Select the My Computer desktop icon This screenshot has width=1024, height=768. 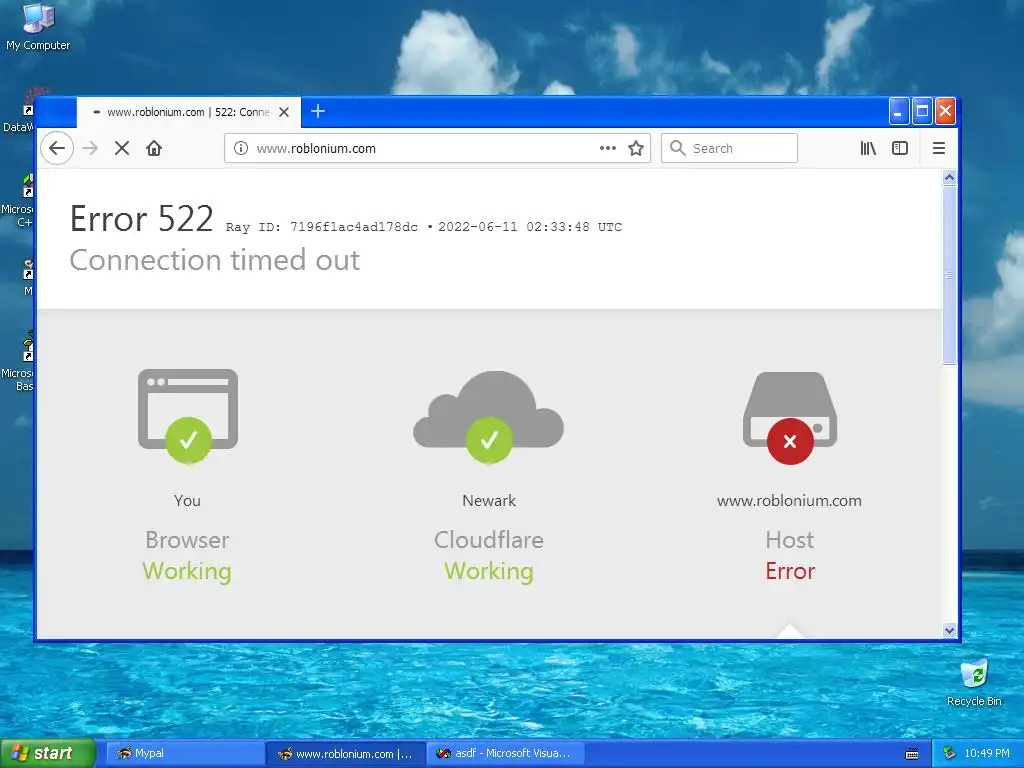point(38,27)
